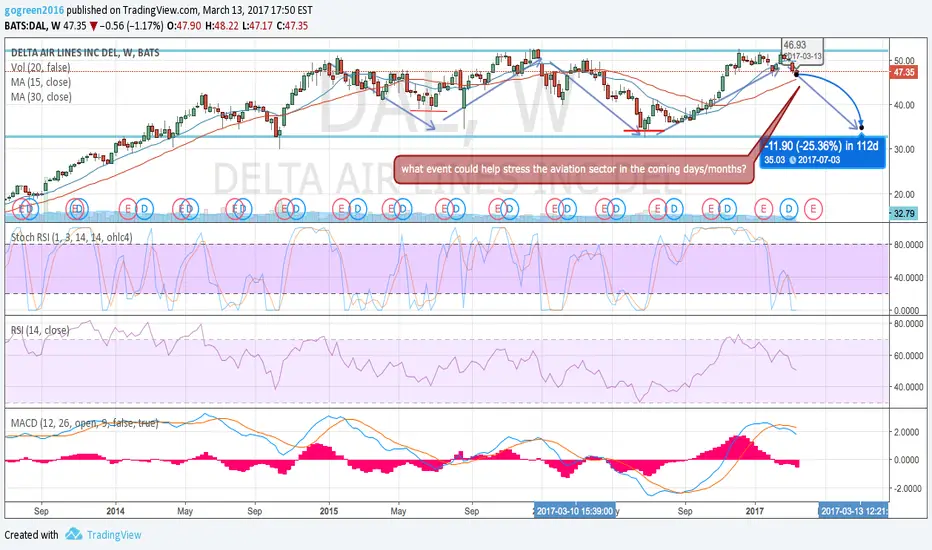
Task: Click the Vol (20, false) indicator label
Action: 40,67
